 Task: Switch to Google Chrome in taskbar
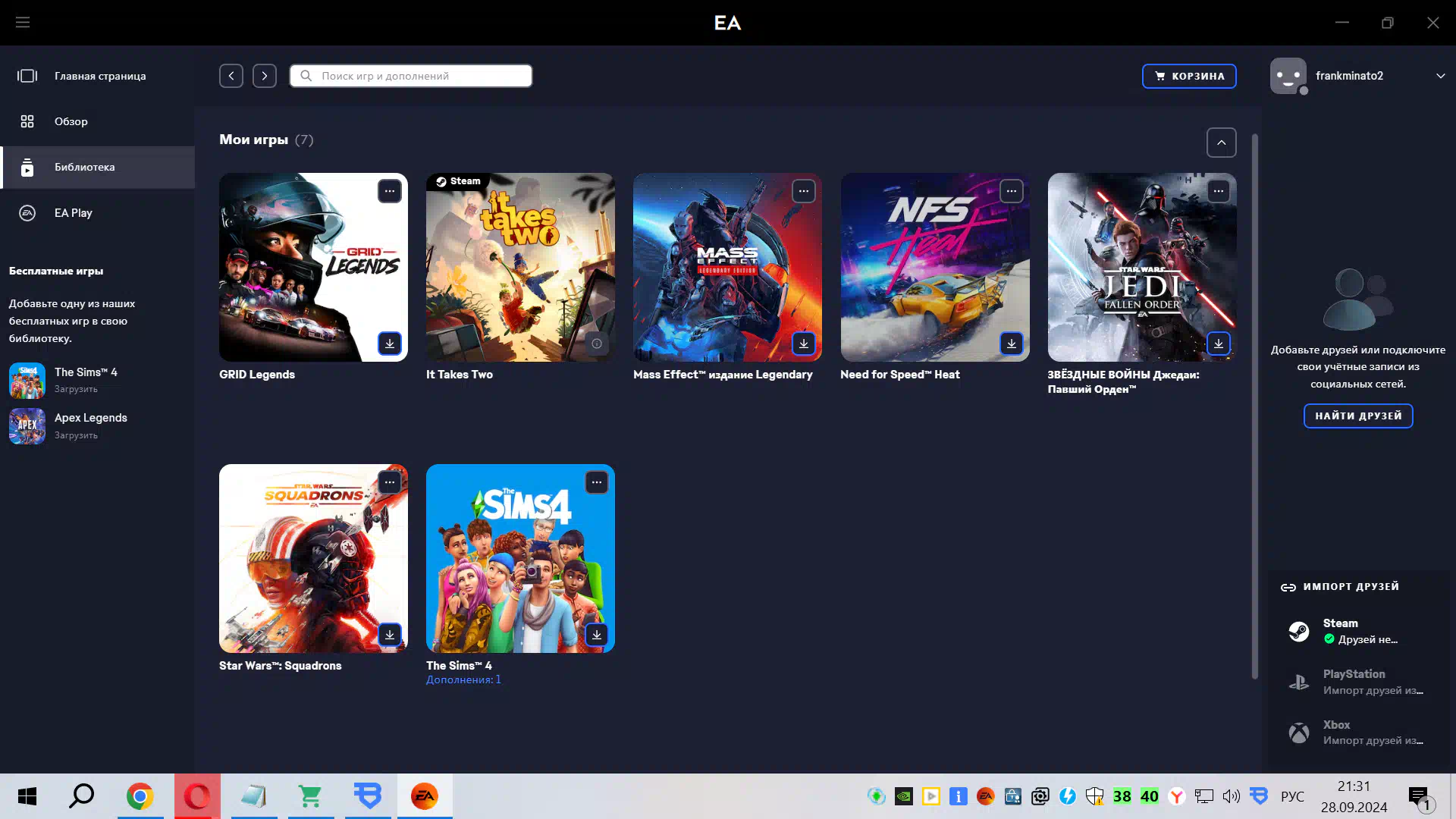[x=140, y=796]
